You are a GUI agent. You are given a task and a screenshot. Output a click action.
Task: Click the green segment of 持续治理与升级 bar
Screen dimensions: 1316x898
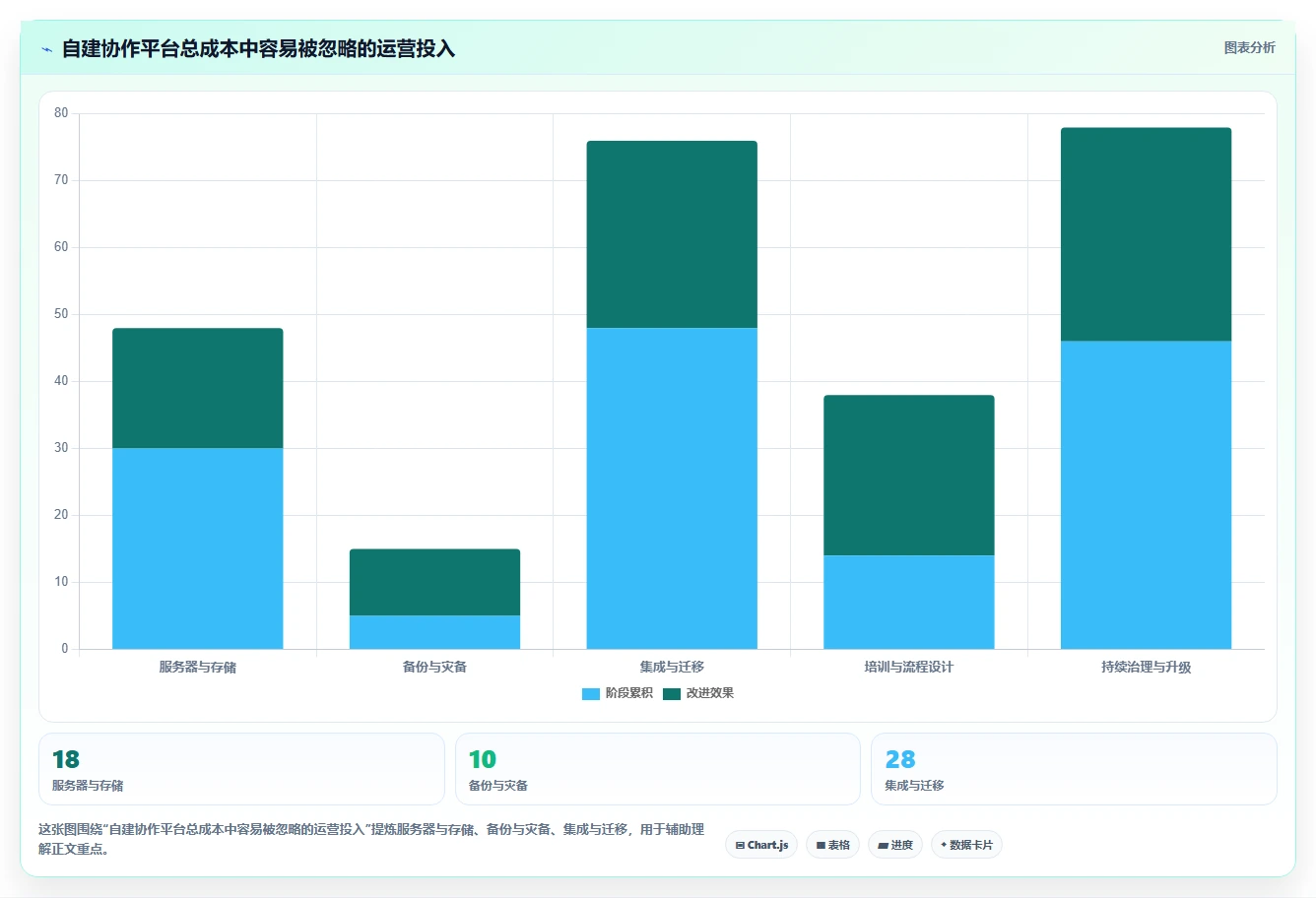pos(1146,234)
